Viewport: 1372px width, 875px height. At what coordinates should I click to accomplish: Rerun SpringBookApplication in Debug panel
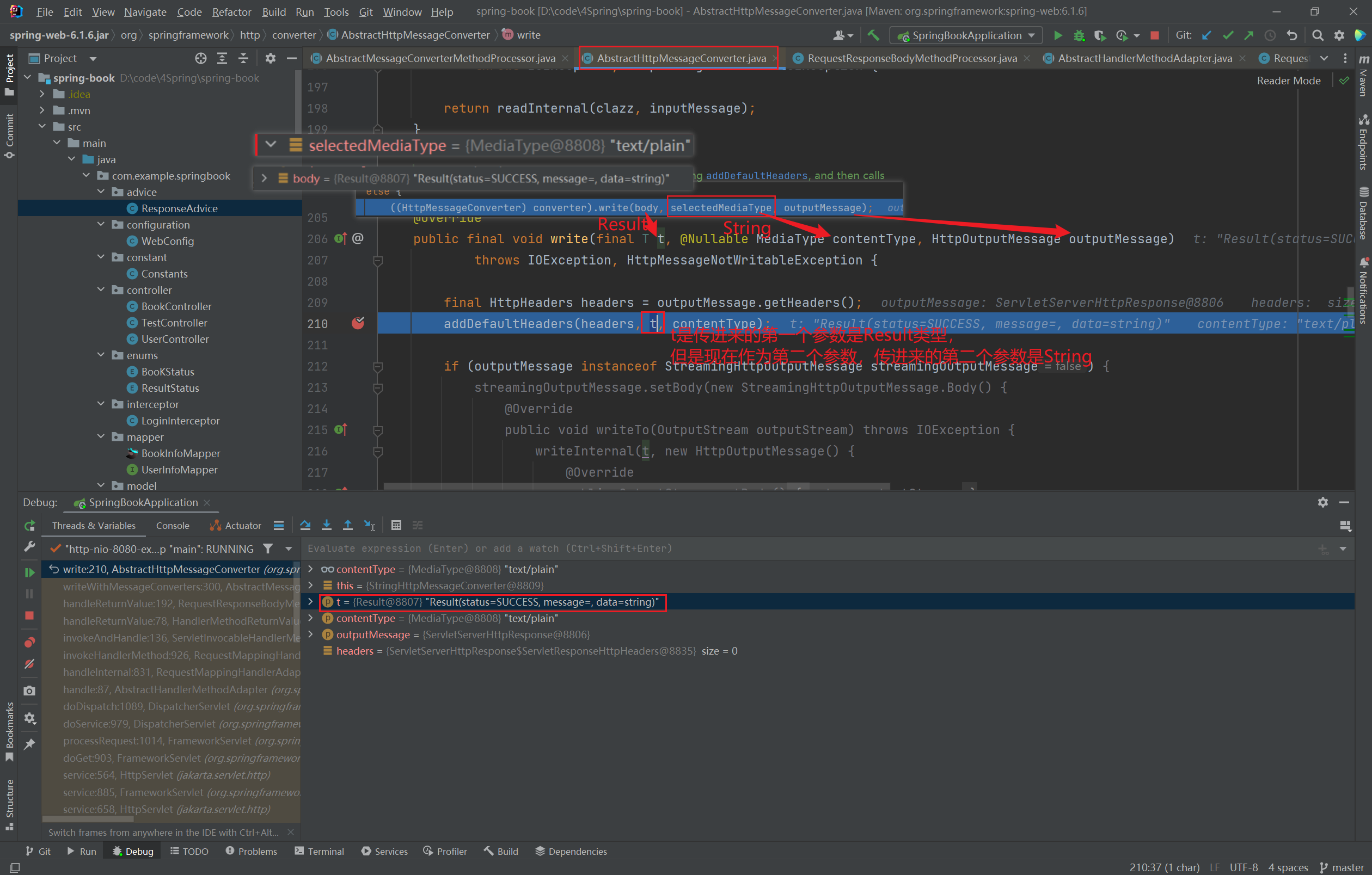pos(29,525)
